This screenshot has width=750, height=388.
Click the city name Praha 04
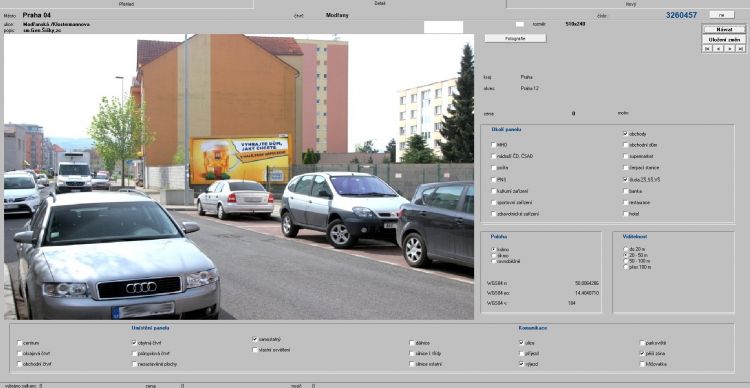tap(36, 15)
